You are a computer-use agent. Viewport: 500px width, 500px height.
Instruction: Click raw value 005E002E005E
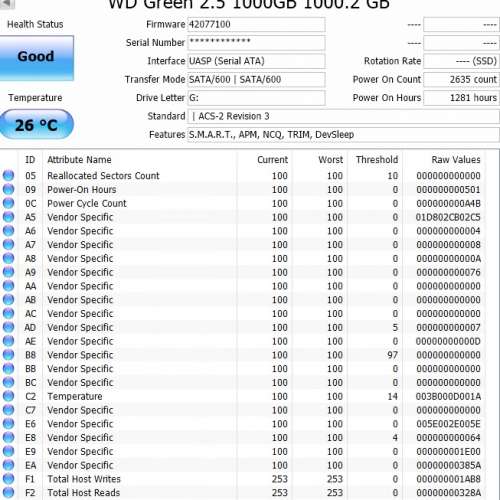pyautogui.click(x=448, y=424)
